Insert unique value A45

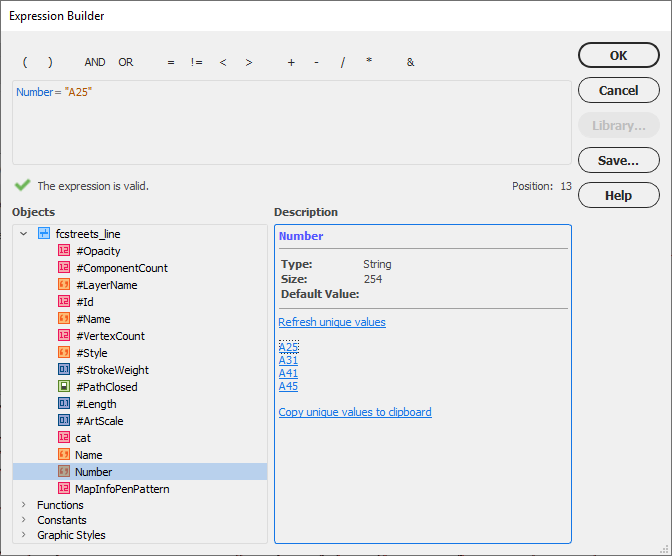tap(288, 386)
